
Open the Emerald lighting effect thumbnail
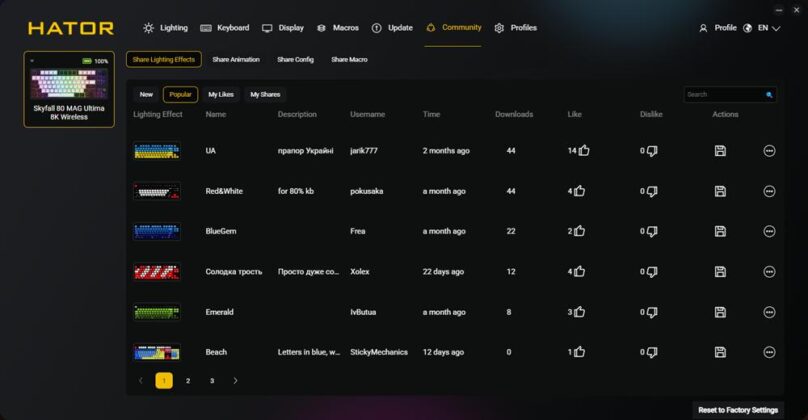[x=157, y=312]
